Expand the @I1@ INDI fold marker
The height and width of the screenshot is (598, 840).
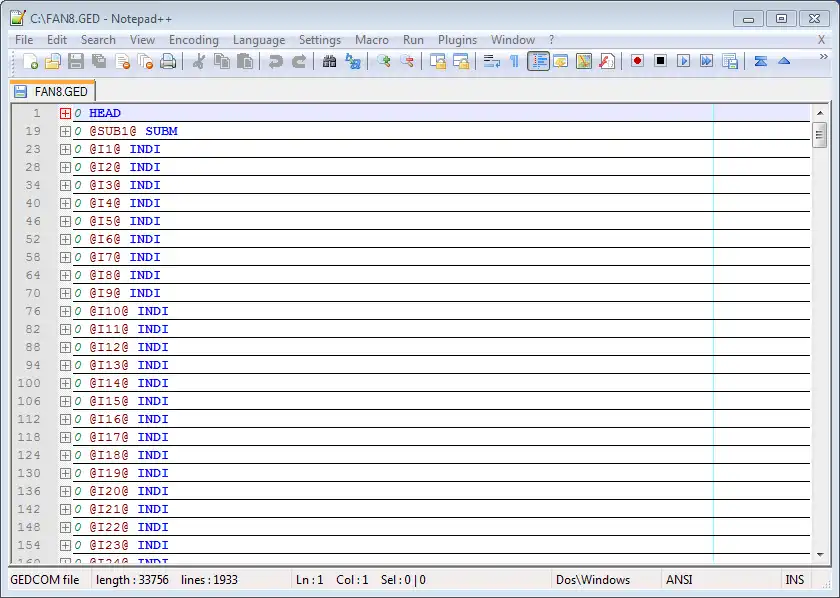65,149
